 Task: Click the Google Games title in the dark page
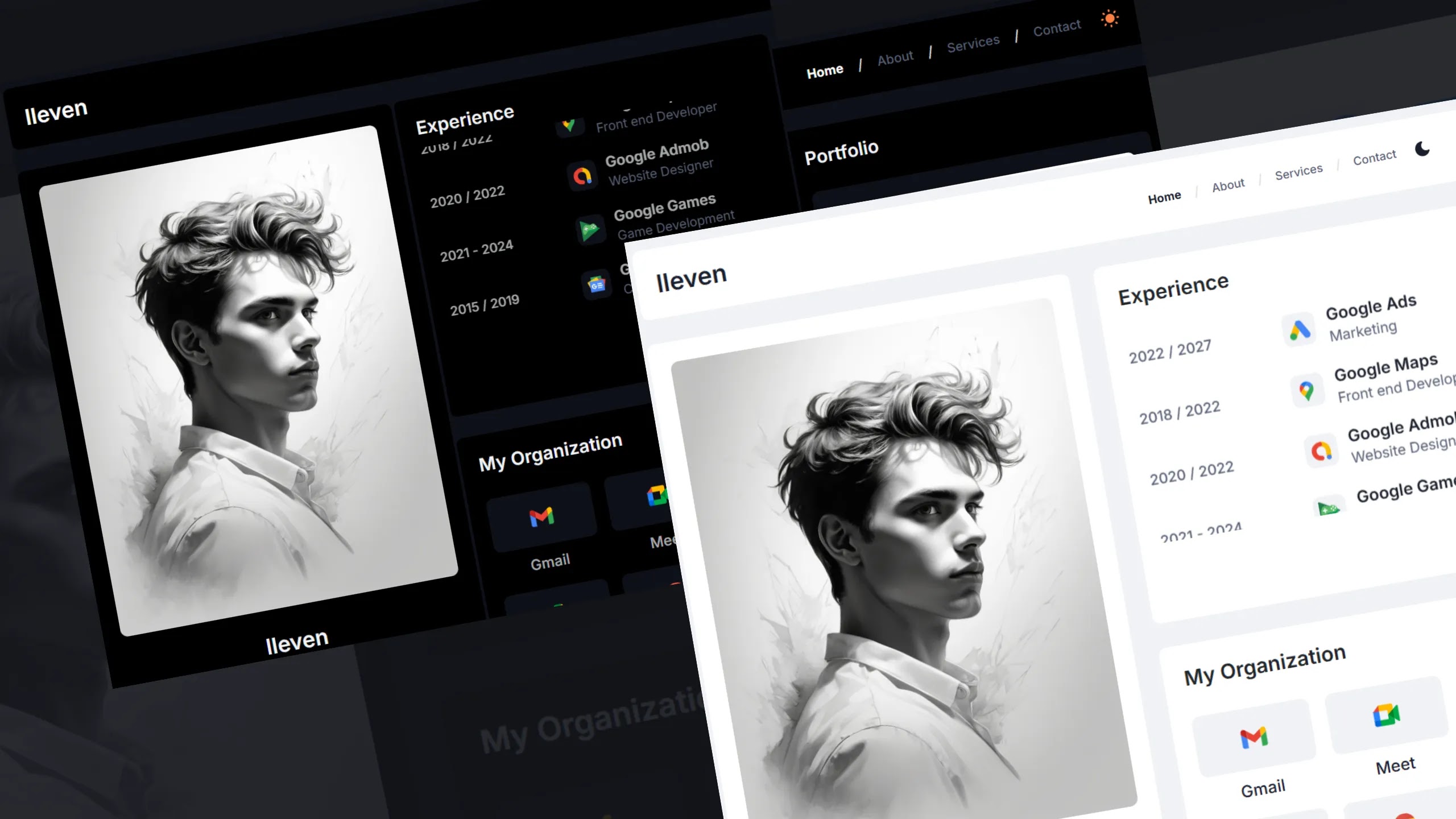tap(664, 206)
